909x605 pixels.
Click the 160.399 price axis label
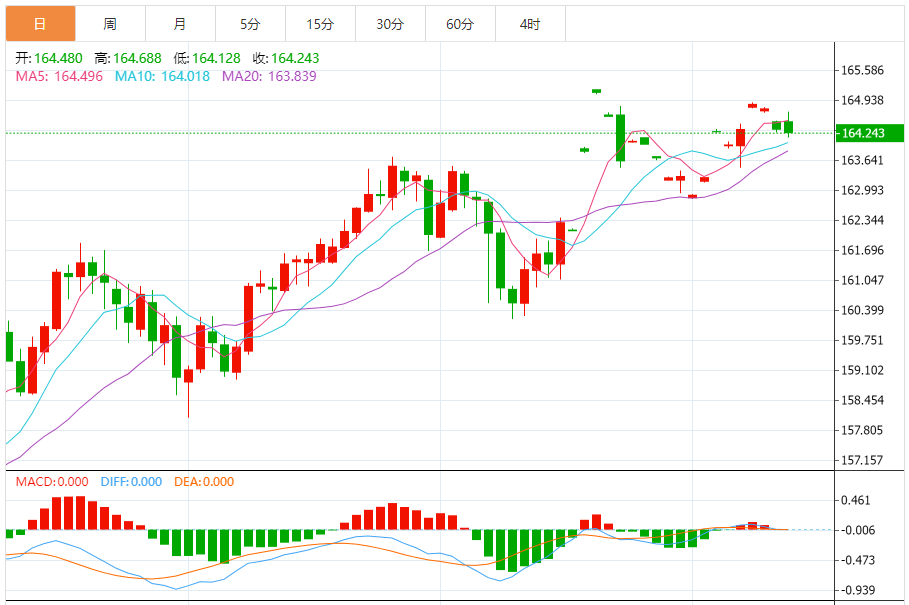(x=863, y=311)
